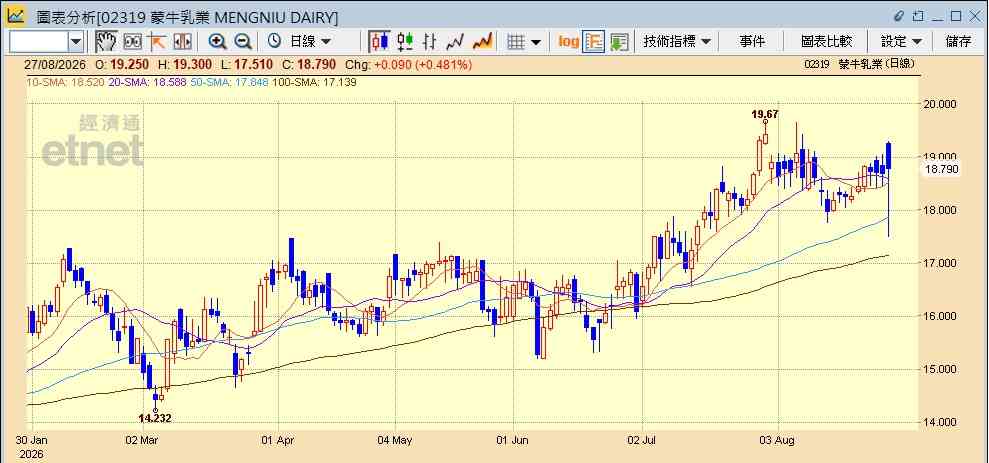
Task: Open the 設定 settings dropdown
Action: (901, 42)
